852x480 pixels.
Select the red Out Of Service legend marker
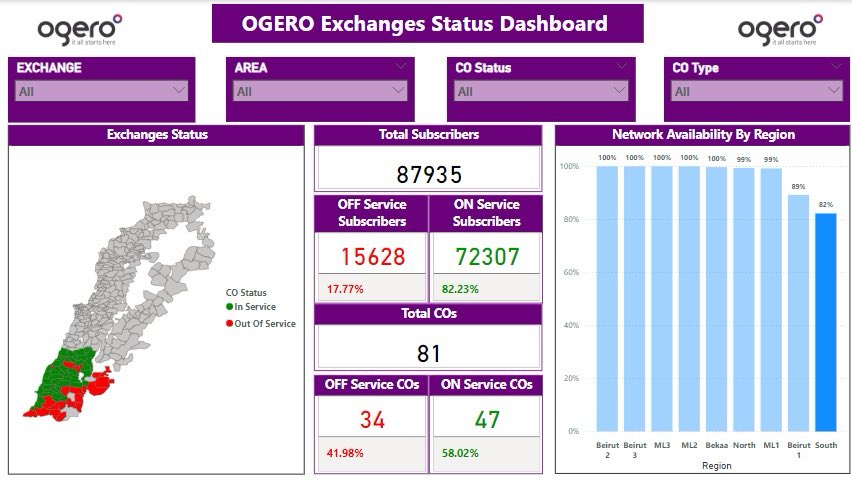[x=229, y=323]
